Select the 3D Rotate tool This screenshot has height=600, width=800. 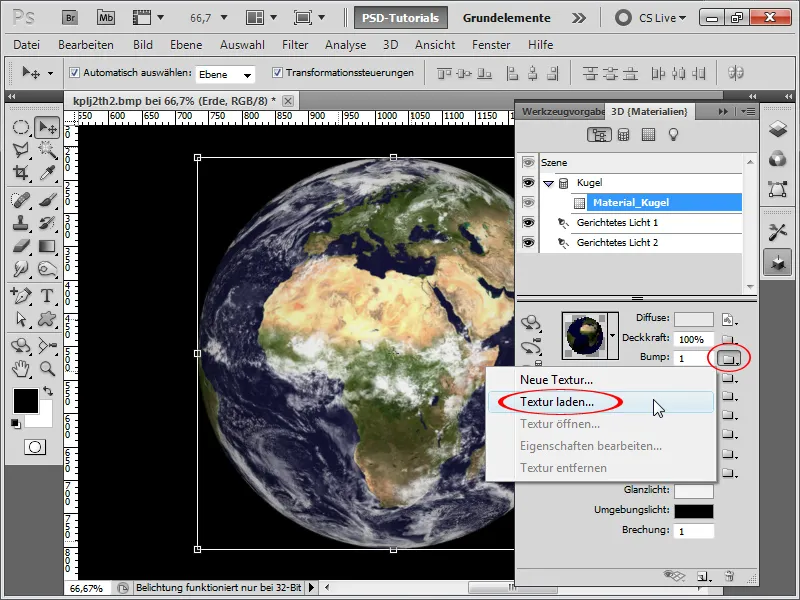[20, 346]
